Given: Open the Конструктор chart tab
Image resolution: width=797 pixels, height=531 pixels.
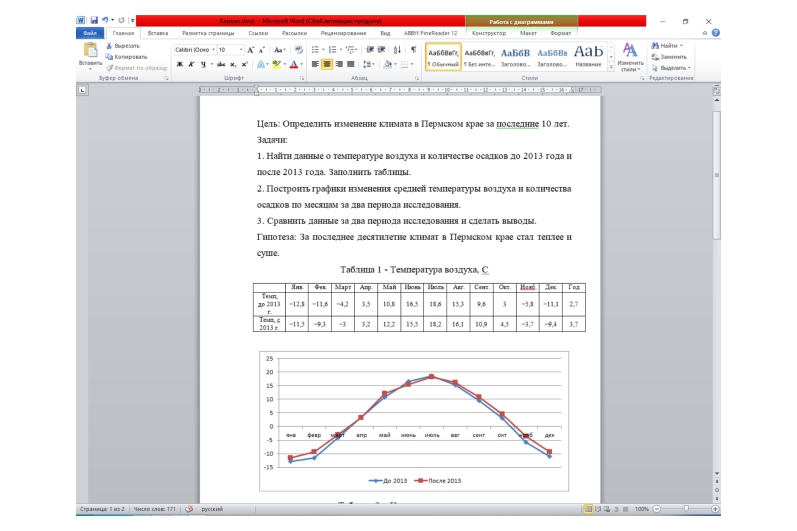Looking at the screenshot, I should (x=489, y=33).
